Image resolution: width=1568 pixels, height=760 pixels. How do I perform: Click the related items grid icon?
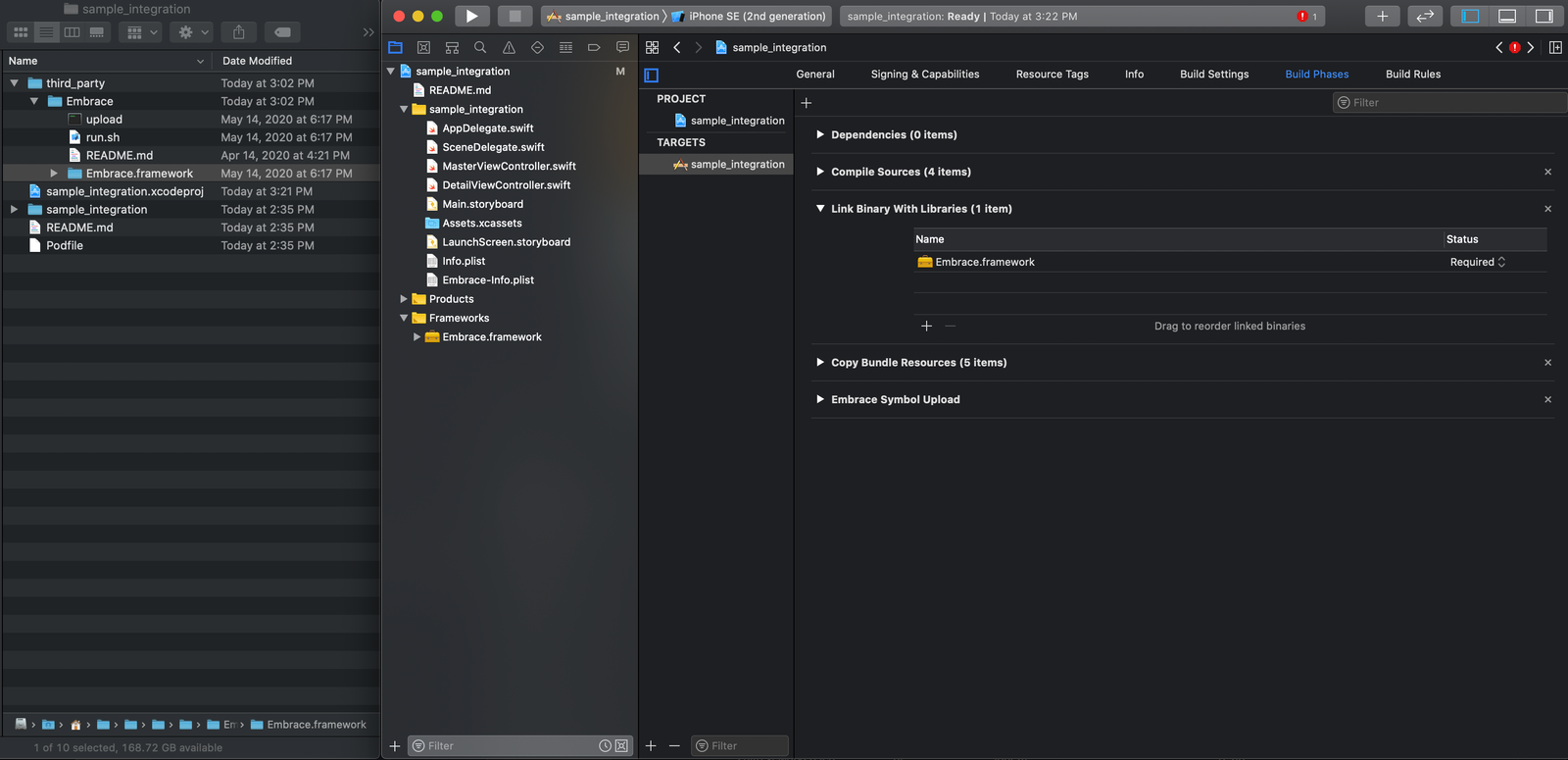click(652, 47)
